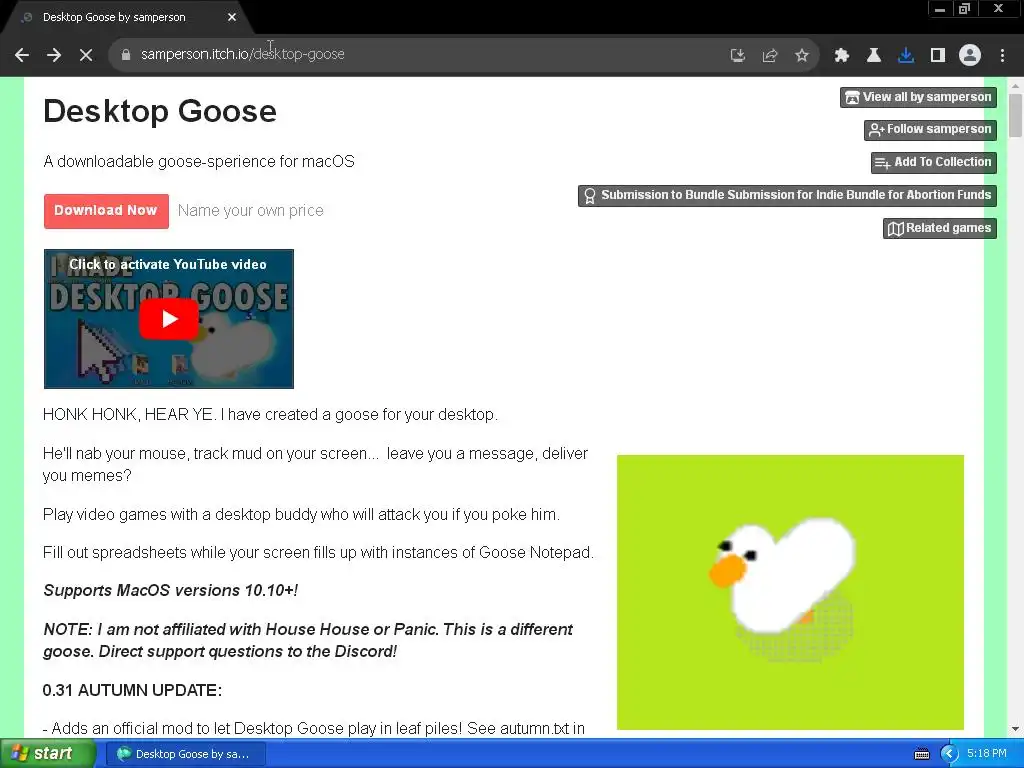Open the Extensions puzzle-piece icon
The width and height of the screenshot is (1024, 768).
pyautogui.click(x=842, y=56)
